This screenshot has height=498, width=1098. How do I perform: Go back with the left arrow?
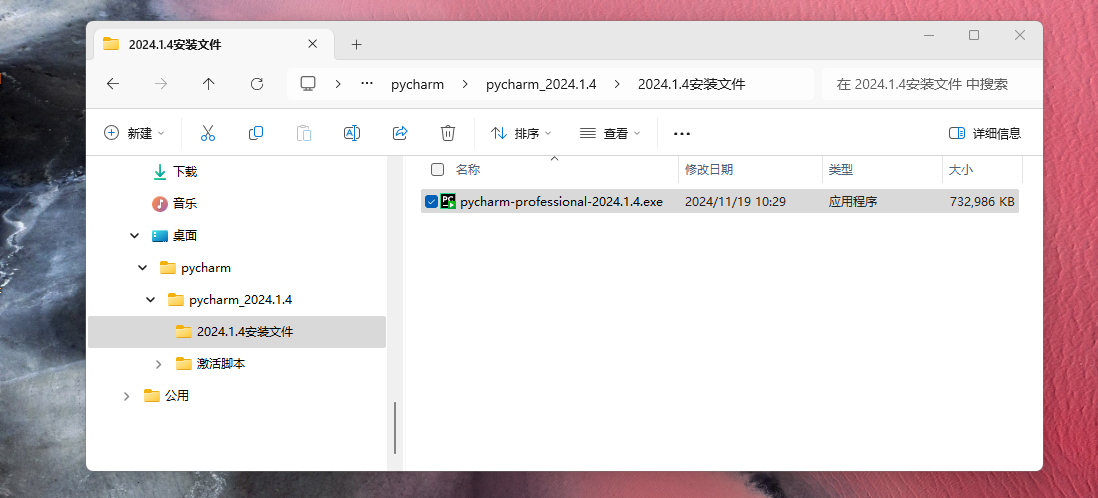pyautogui.click(x=113, y=84)
